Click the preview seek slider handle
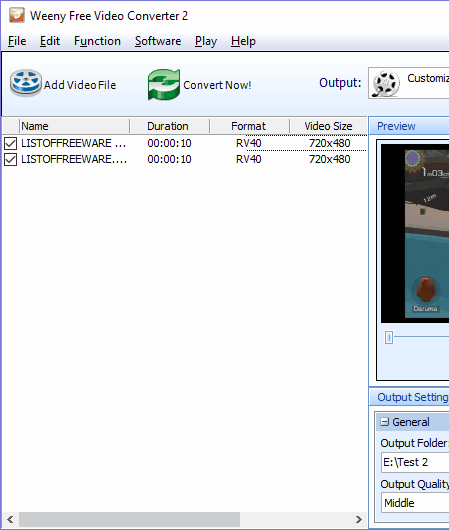This screenshot has width=449, height=530. [x=389, y=337]
